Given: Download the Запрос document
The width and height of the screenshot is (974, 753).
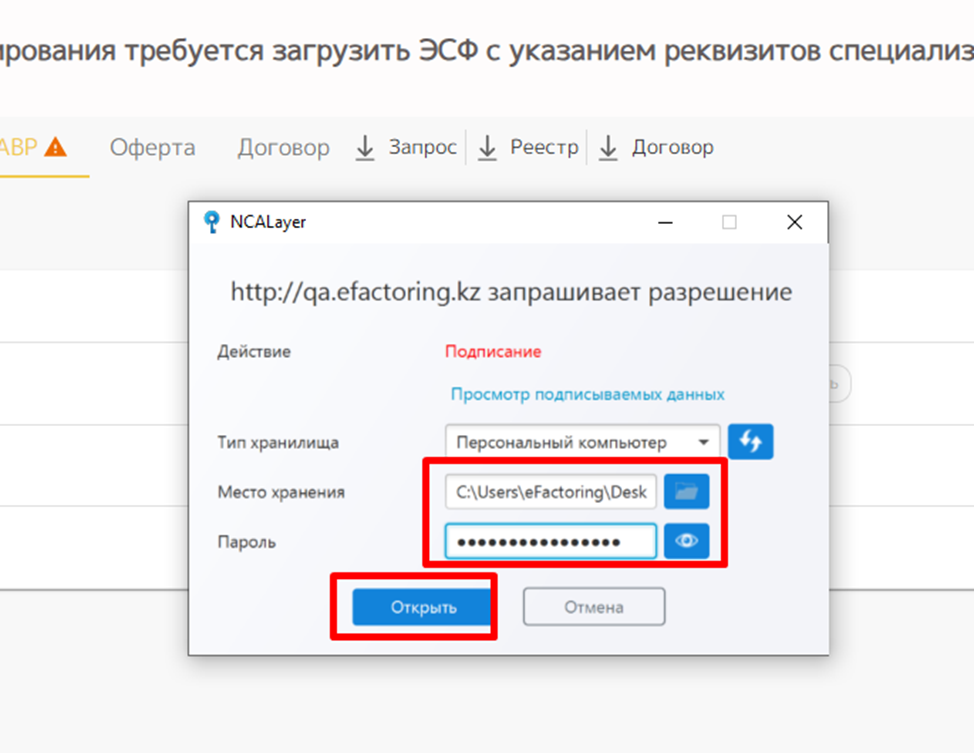Looking at the screenshot, I should 406,148.
